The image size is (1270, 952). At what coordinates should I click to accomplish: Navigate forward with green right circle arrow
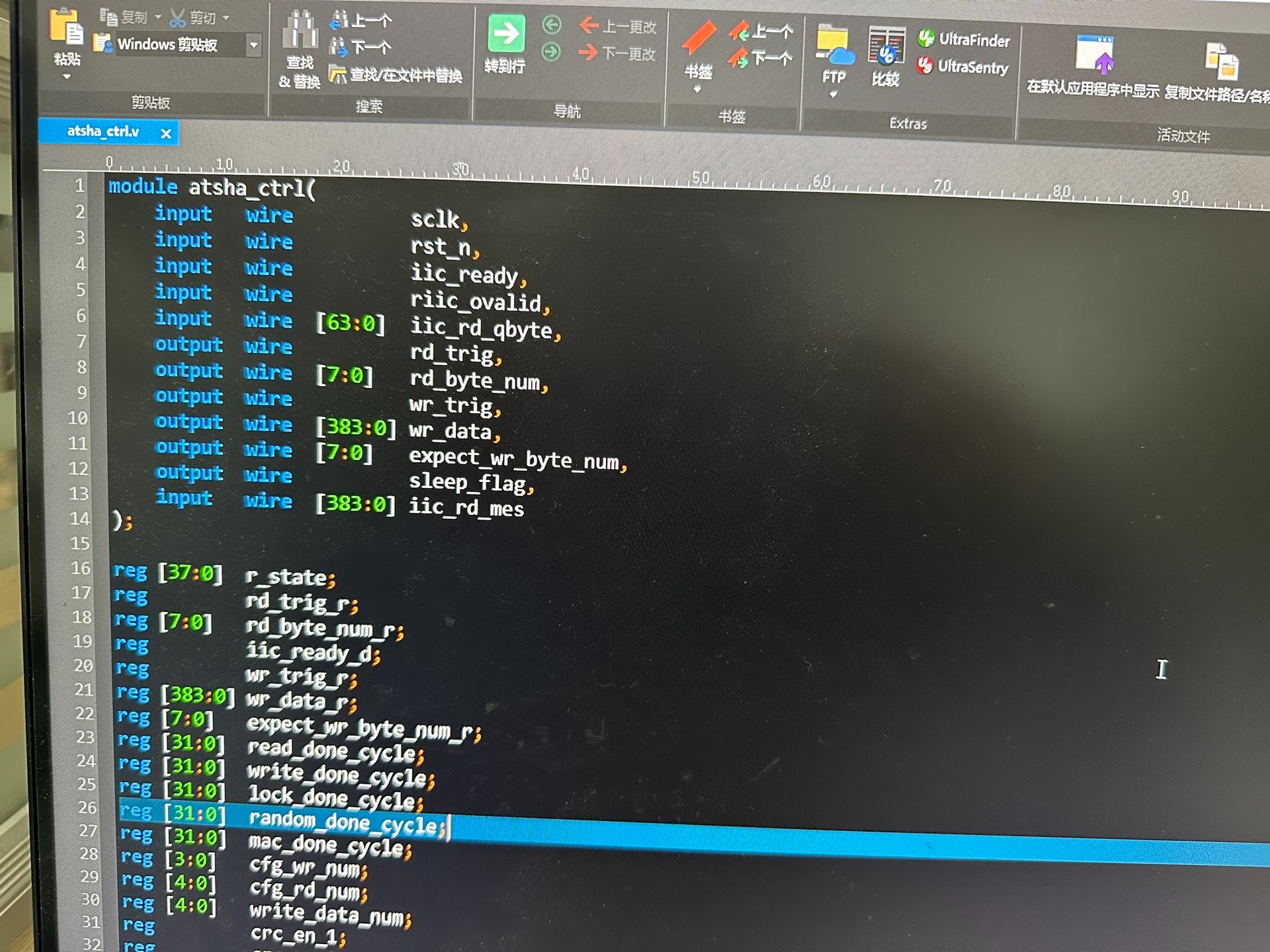tap(551, 52)
